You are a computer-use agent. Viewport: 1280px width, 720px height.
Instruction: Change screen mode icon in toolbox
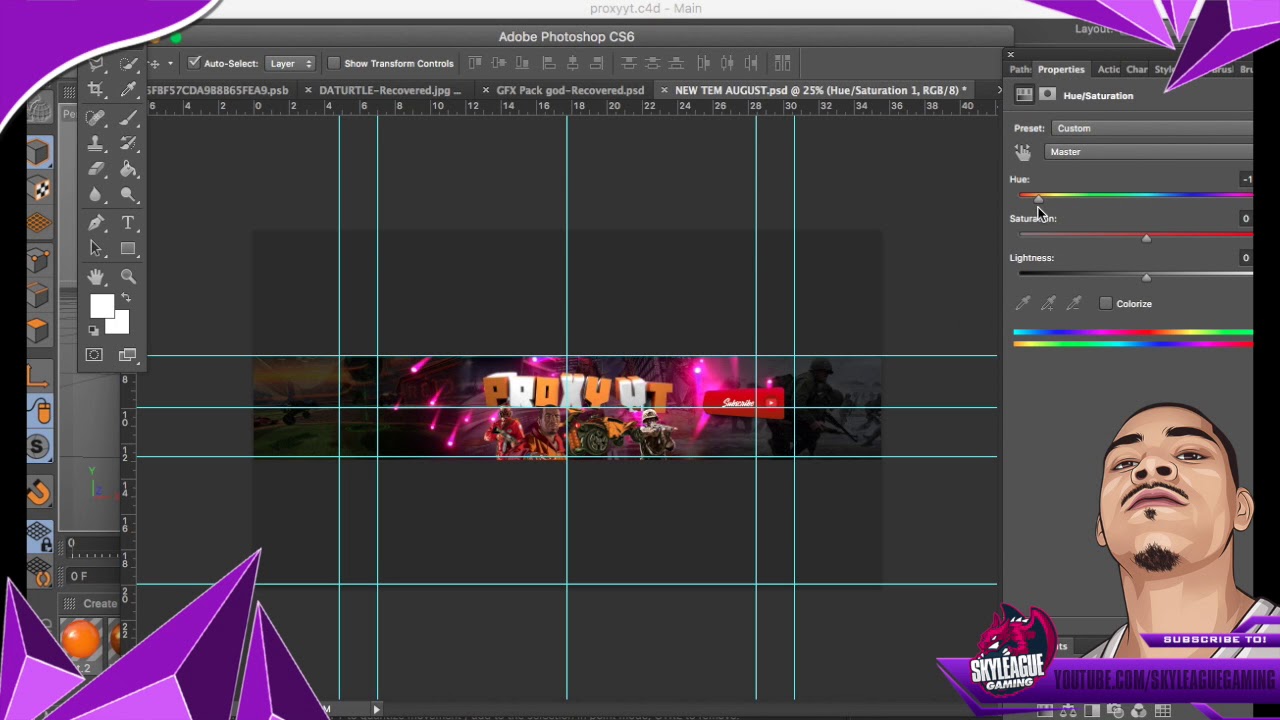[x=127, y=355]
